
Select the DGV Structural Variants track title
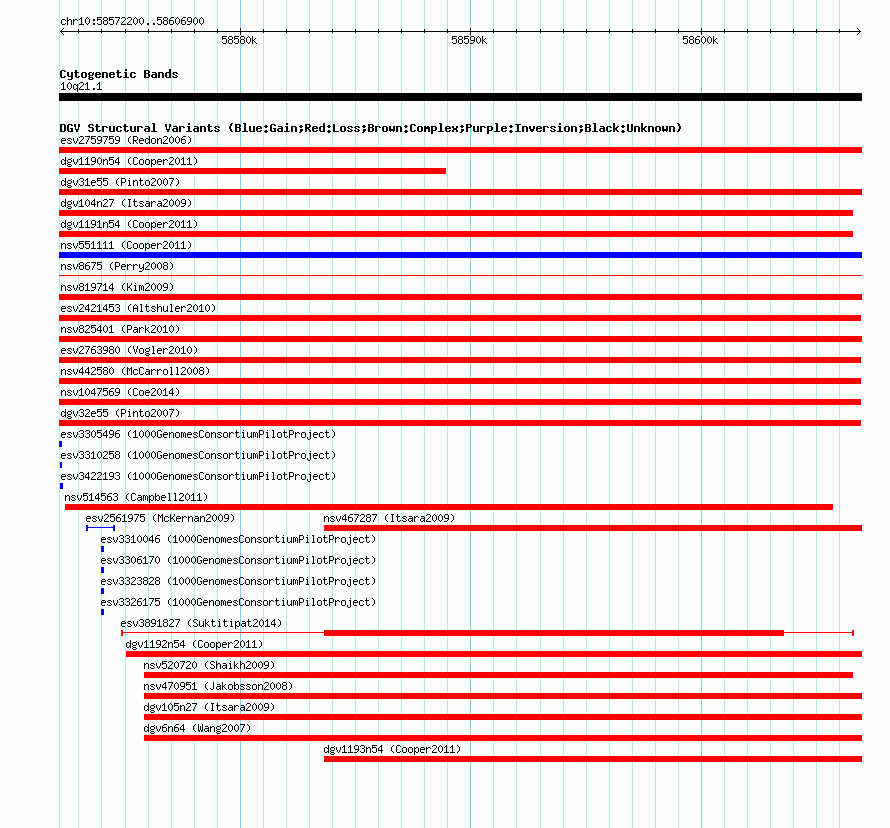pos(371,128)
